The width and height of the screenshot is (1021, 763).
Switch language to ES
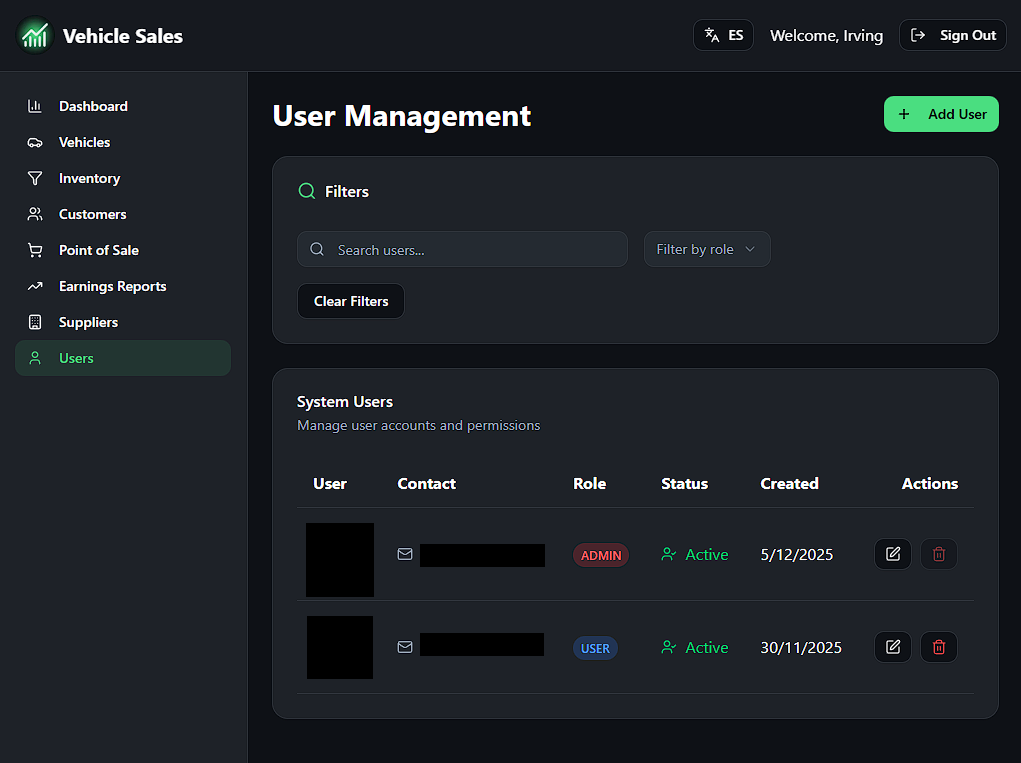(x=723, y=35)
